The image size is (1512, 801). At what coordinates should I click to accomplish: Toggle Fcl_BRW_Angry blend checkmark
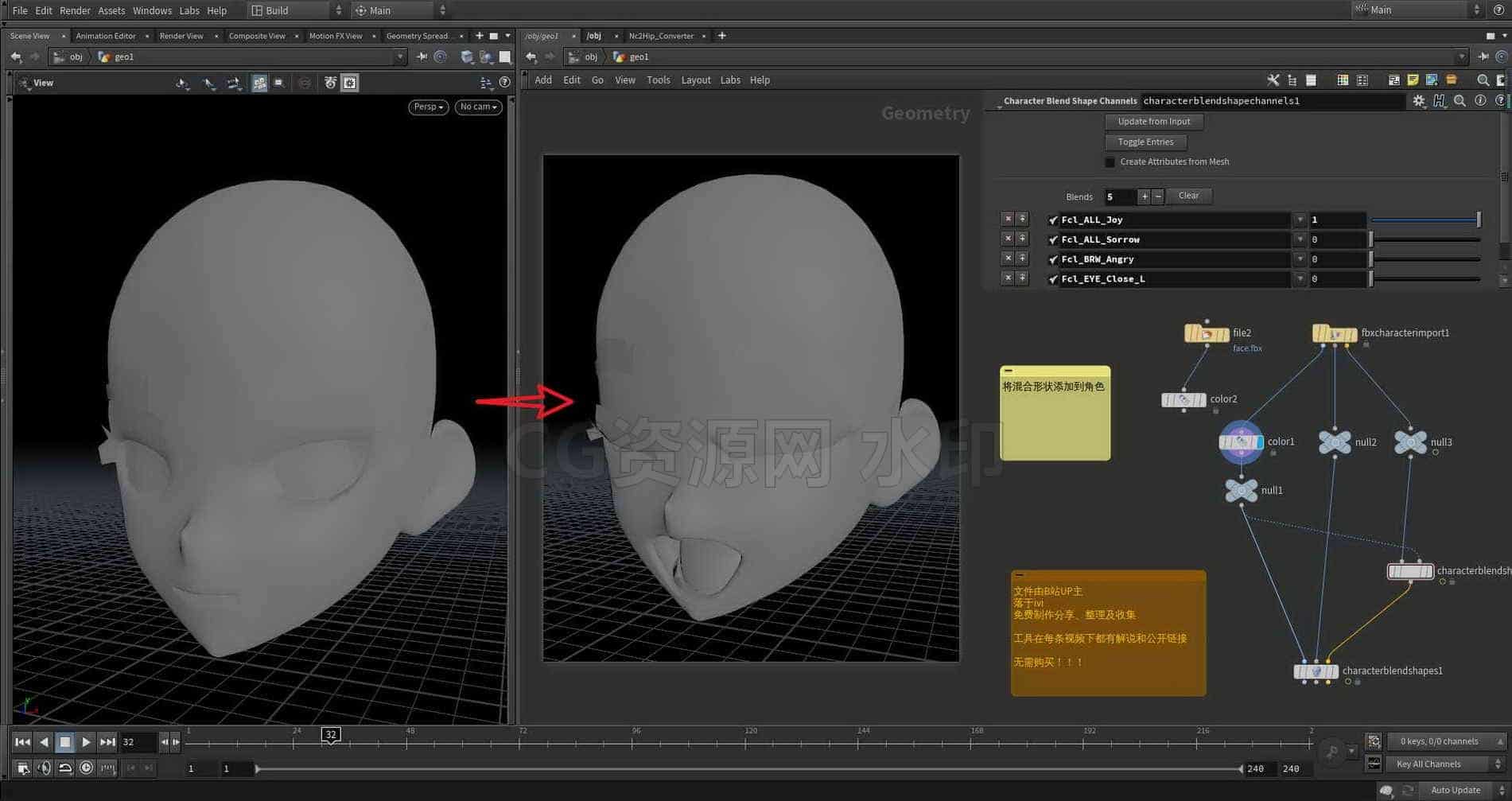[x=1053, y=260]
